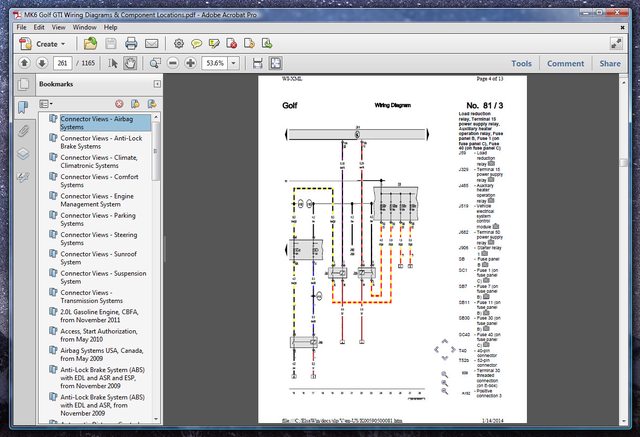The width and height of the screenshot is (640, 437).
Task: Open the zoom percentage dropdown
Action: pos(234,63)
